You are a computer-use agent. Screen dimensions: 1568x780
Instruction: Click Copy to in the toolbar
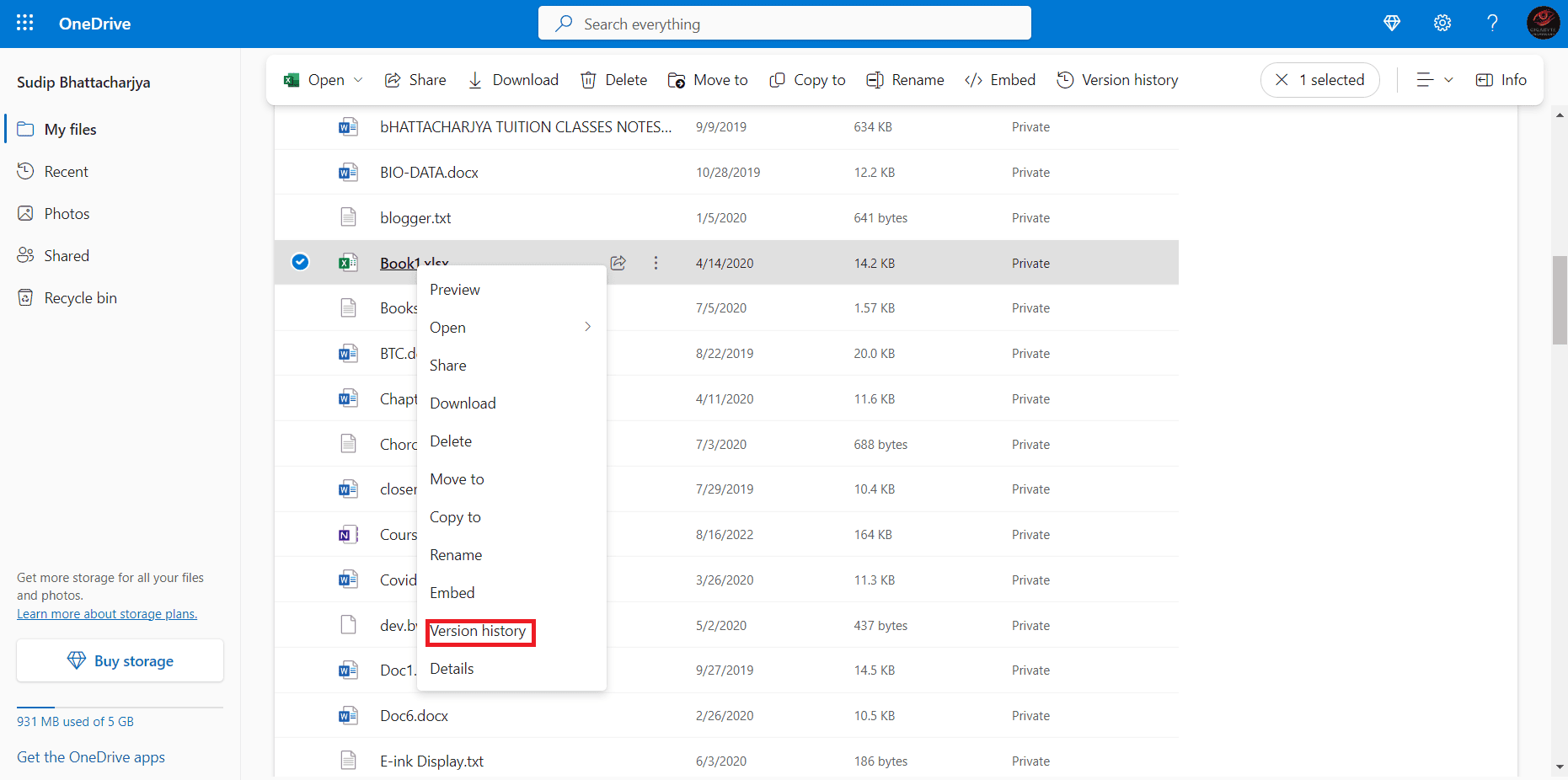tap(807, 80)
